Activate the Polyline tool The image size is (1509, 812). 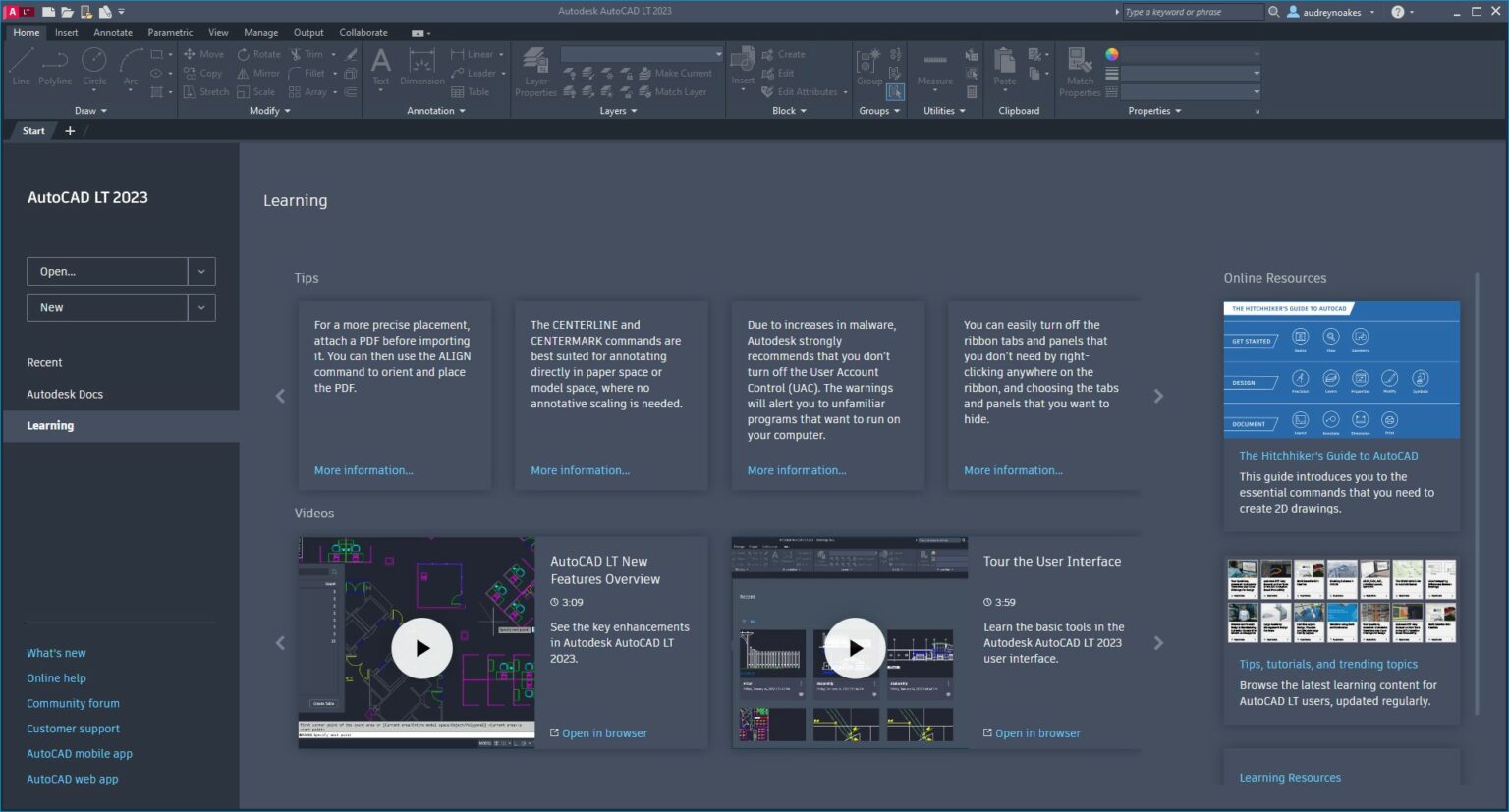click(x=55, y=69)
